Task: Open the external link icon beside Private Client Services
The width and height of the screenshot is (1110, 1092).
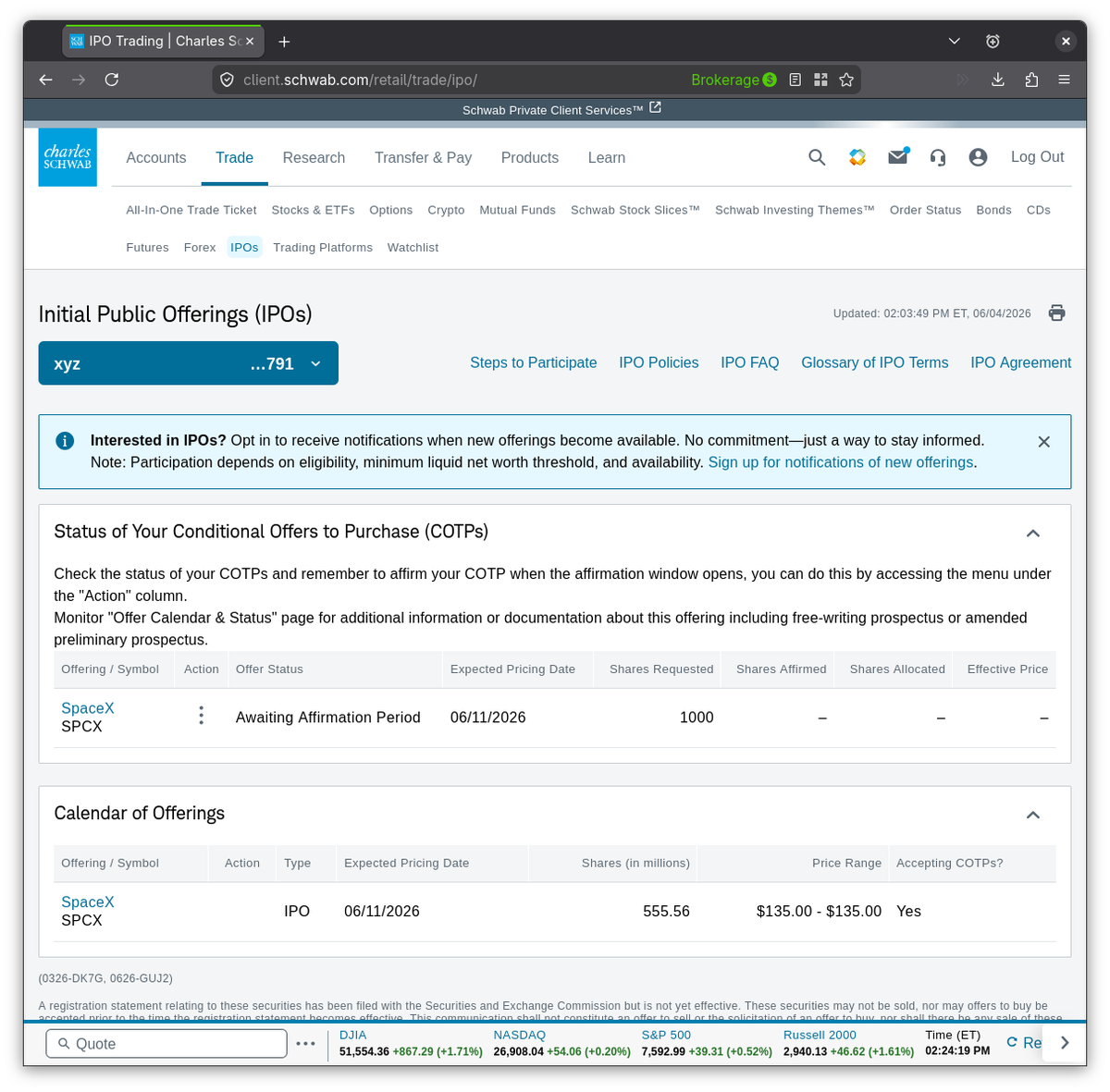Action: (656, 108)
